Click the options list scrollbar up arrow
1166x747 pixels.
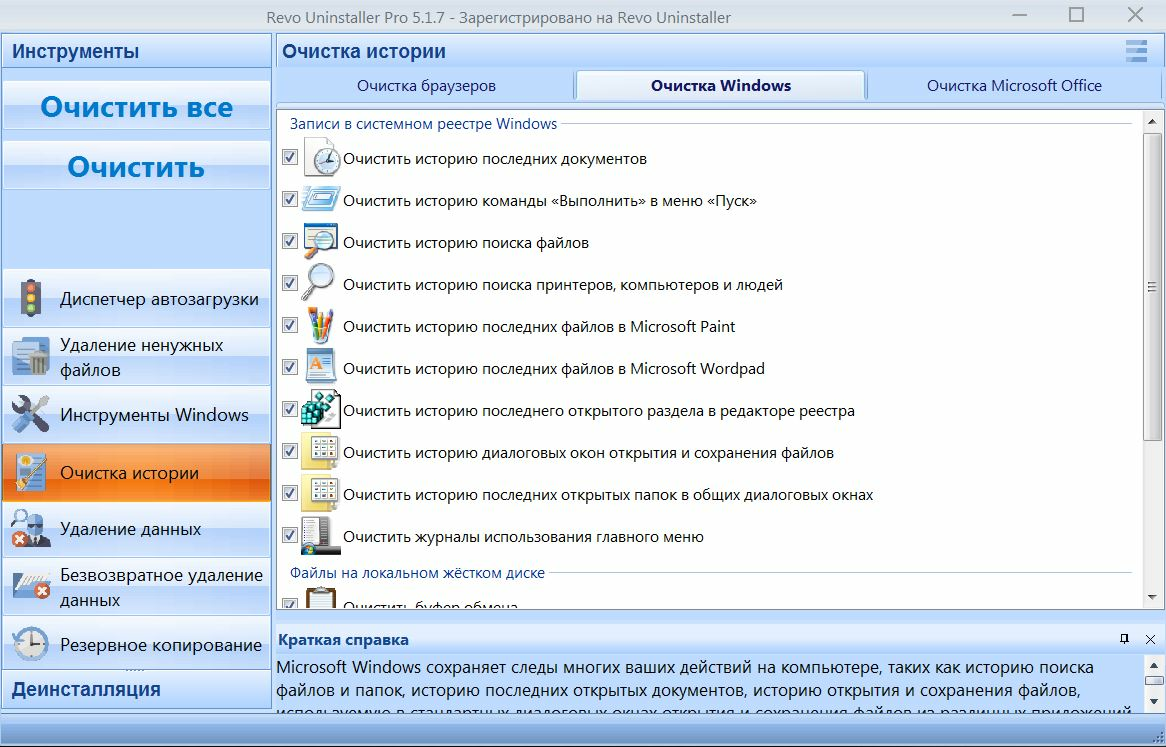pos(1152,121)
